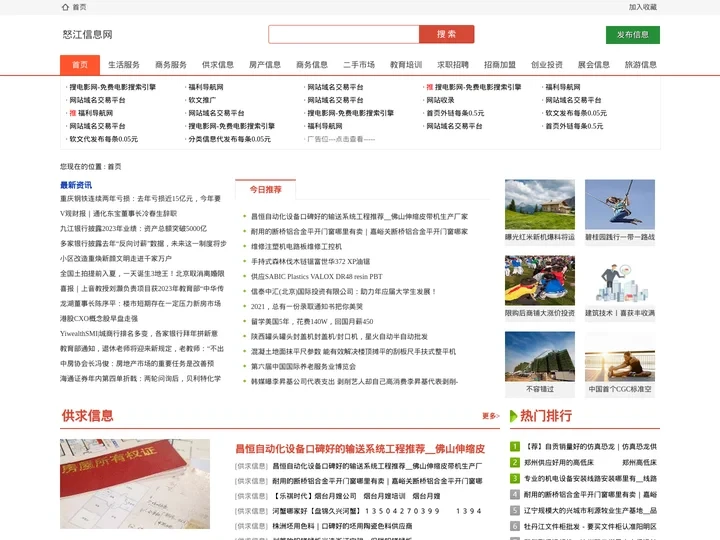Screen dimensions: 720x540
Task: Open the property certificate photo in 供求信息
Action: point(135,484)
